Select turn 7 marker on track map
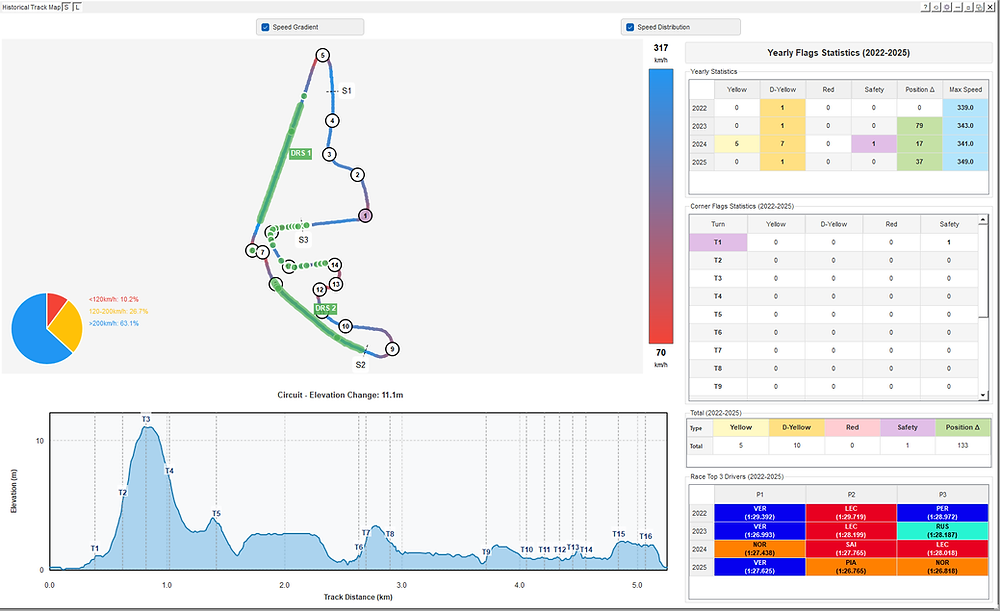1000x611 pixels. pos(262,253)
